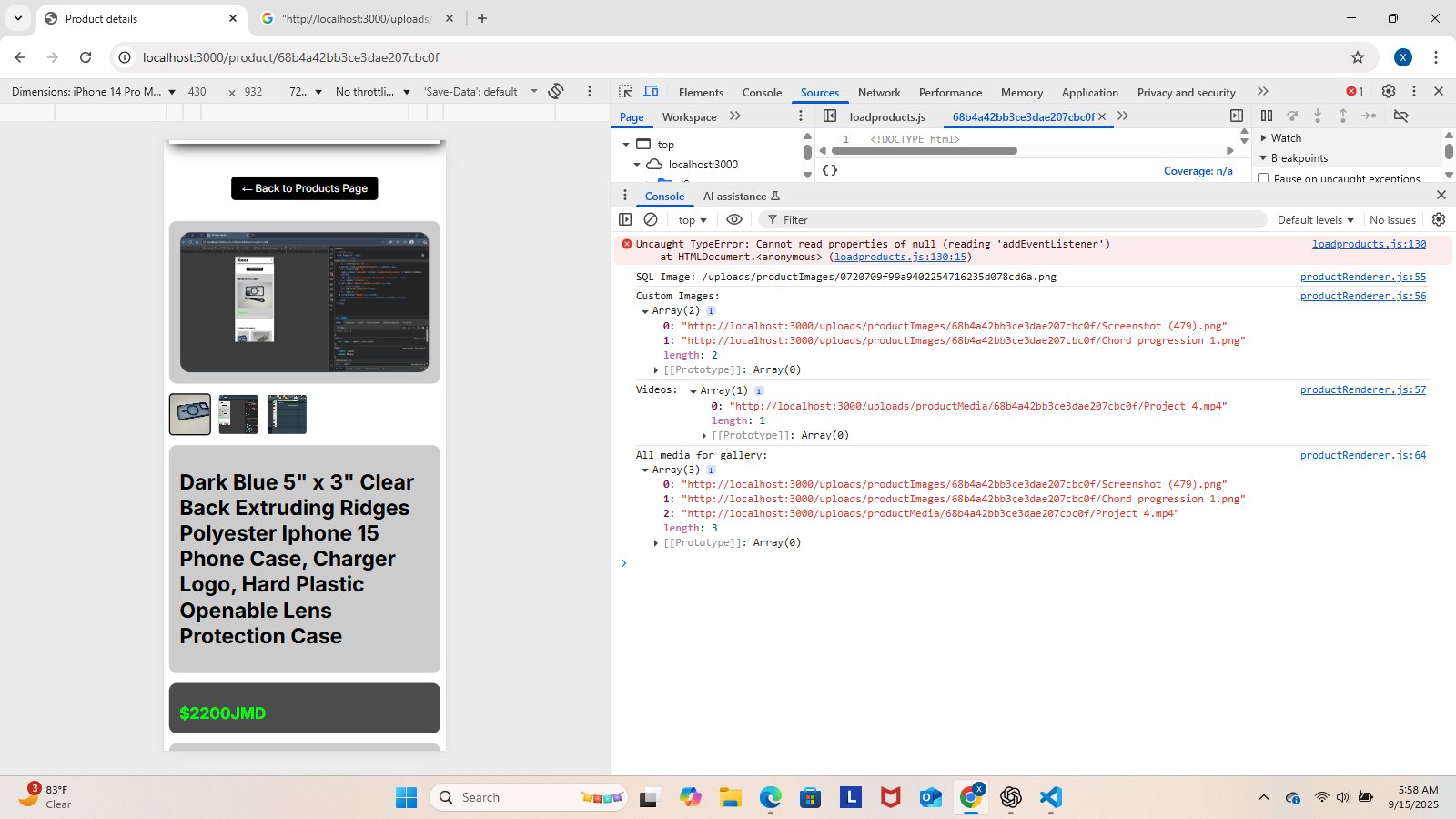The height and width of the screenshot is (819, 1456).
Task: Check Pause on uncaught exceptions checkbox
Action: pyautogui.click(x=1263, y=178)
